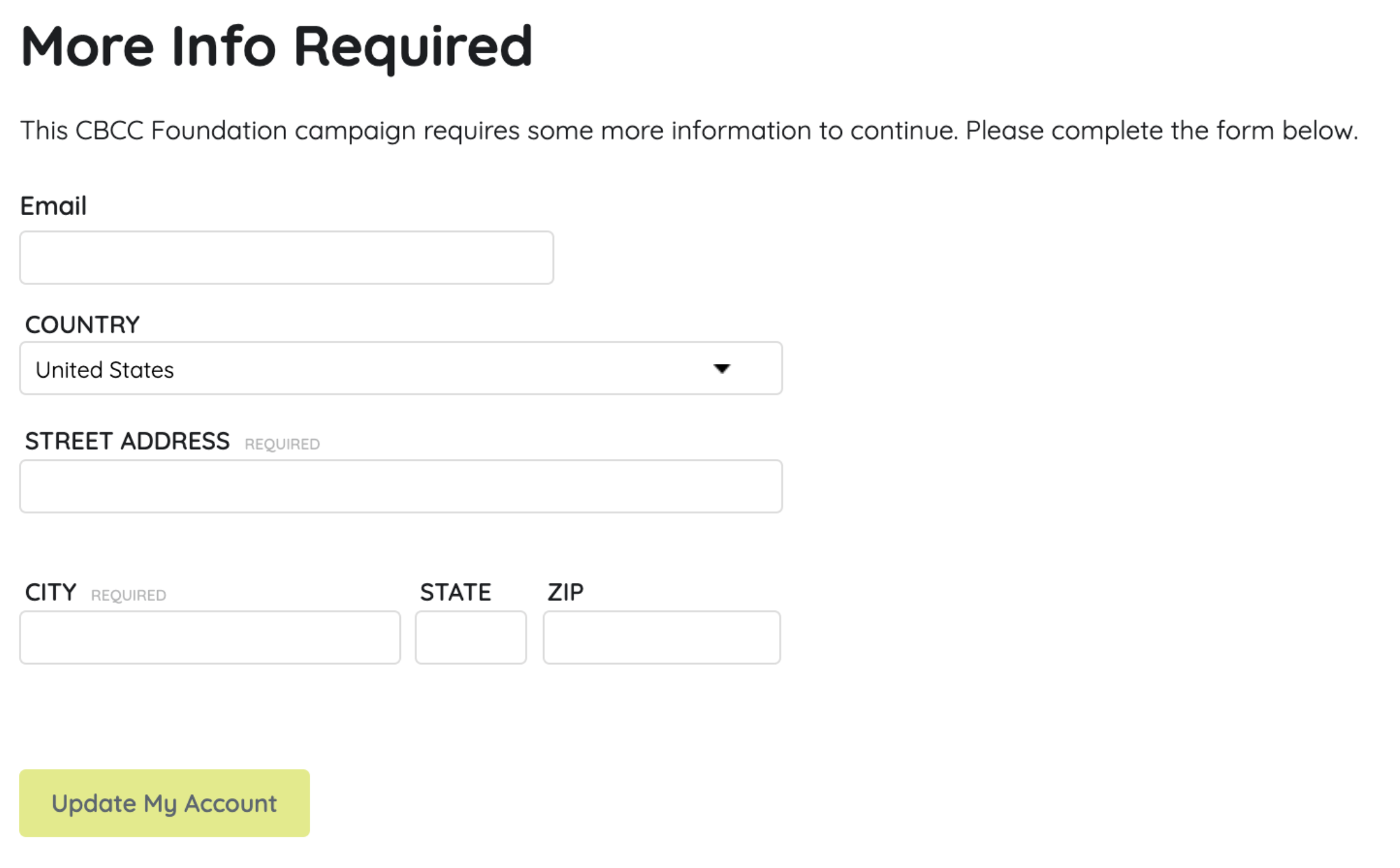Click the CBCC Foundation campaign description text

(x=688, y=131)
